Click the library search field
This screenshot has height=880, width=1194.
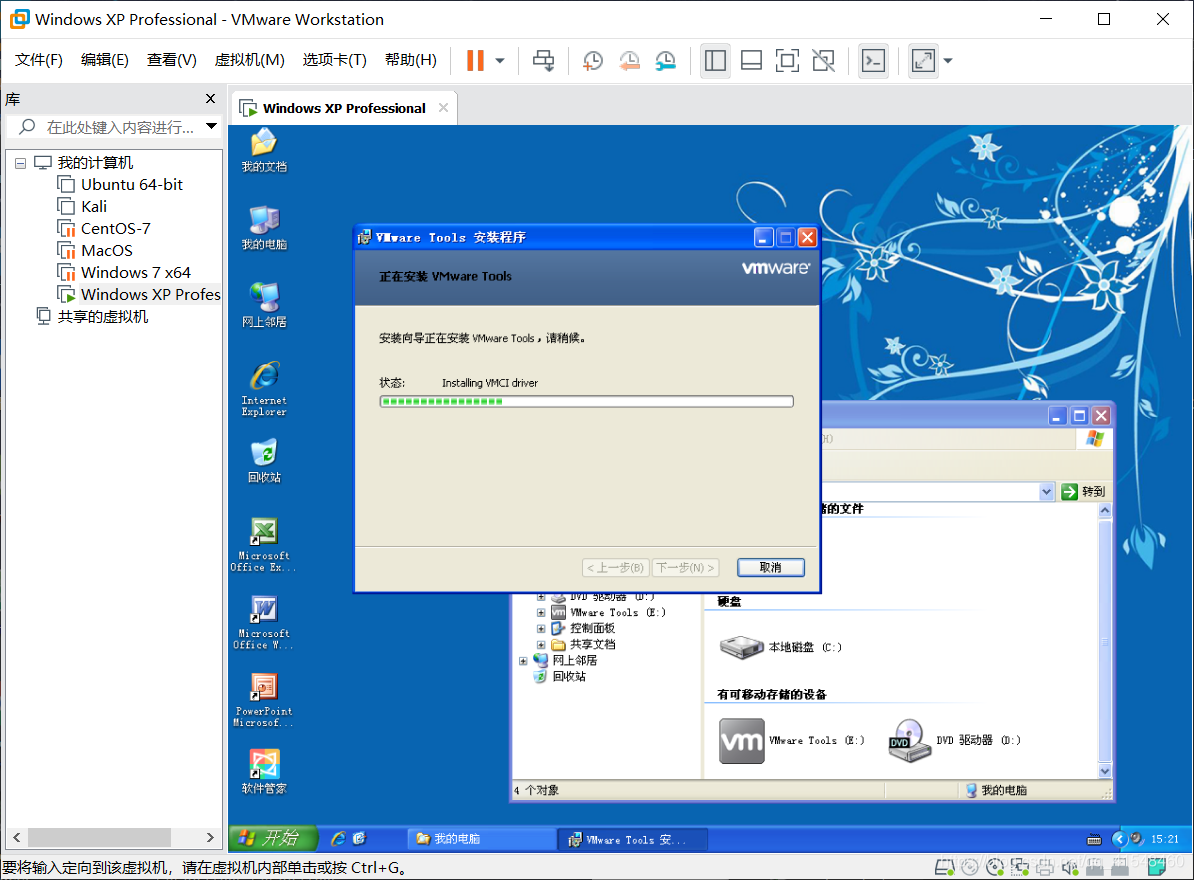[113, 126]
